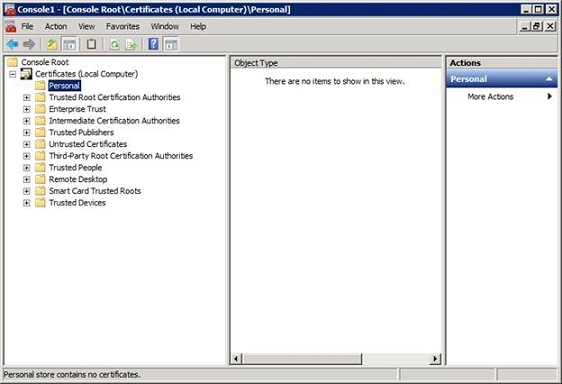Click horizontal scrollbar right arrow

click(x=435, y=359)
